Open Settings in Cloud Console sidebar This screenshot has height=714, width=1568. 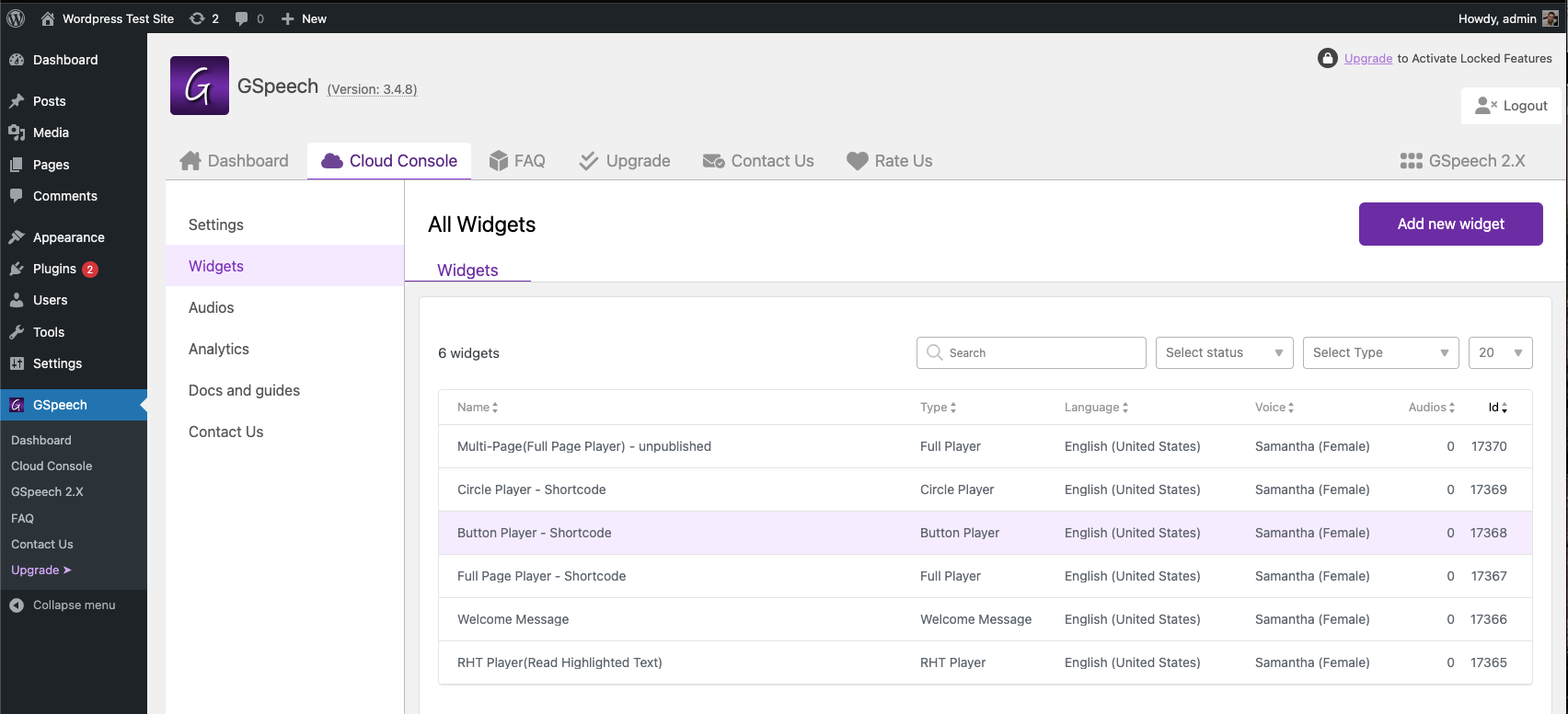(x=284, y=225)
